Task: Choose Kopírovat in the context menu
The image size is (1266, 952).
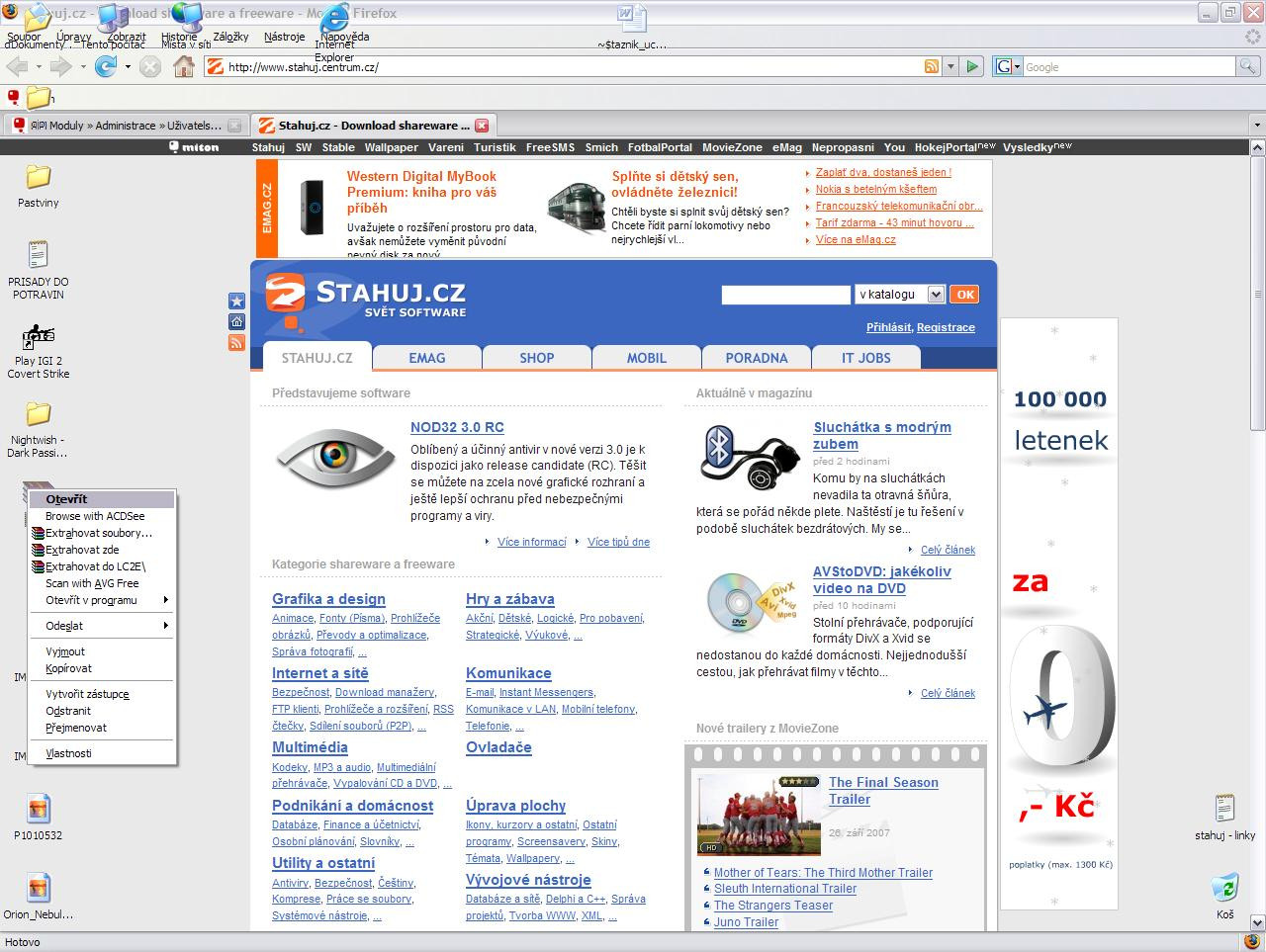Action: tap(102, 668)
